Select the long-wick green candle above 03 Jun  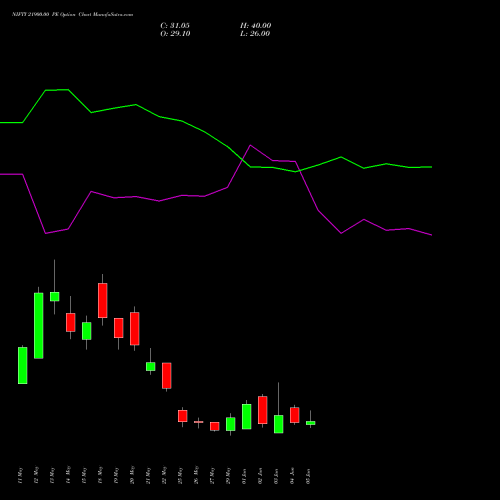(279, 424)
